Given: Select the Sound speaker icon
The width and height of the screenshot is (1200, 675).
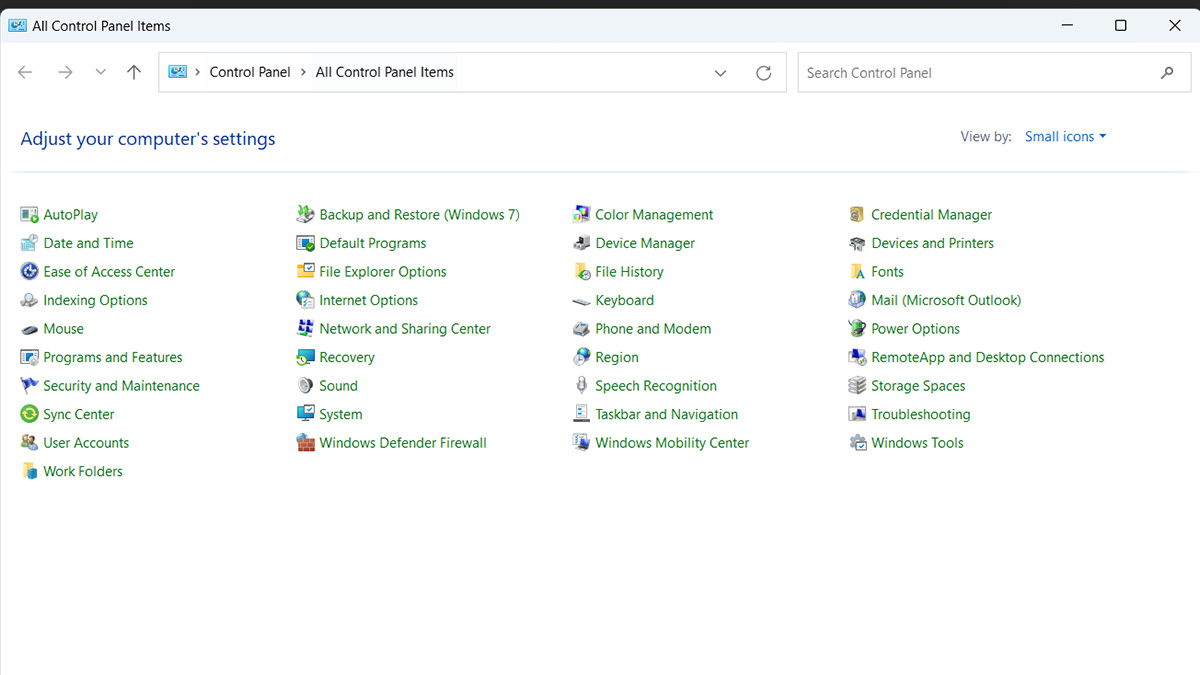Looking at the screenshot, I should click(x=305, y=386).
